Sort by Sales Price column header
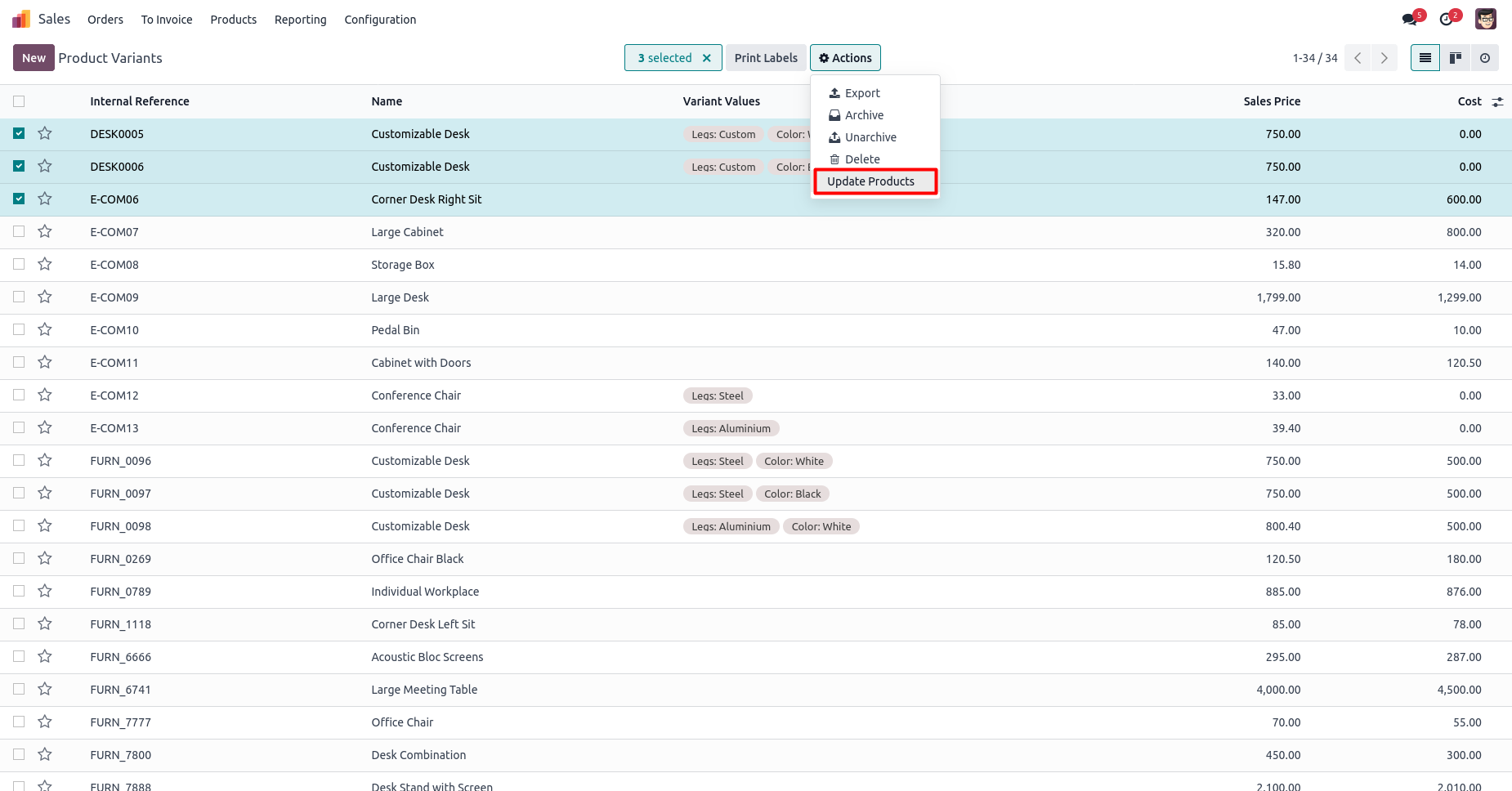 (x=1272, y=101)
